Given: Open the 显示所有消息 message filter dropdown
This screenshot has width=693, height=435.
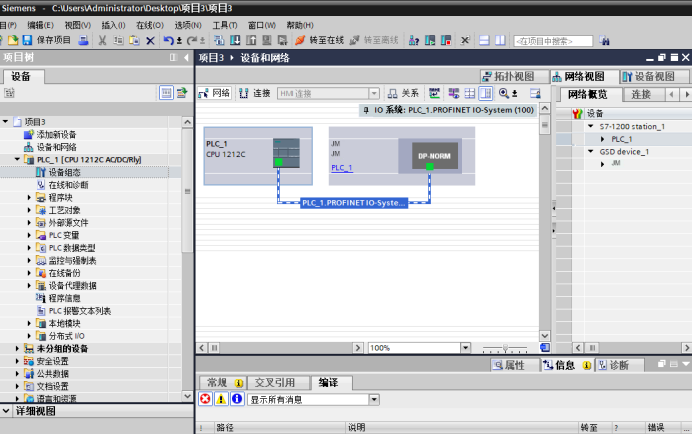Looking at the screenshot, I should (x=374, y=400).
